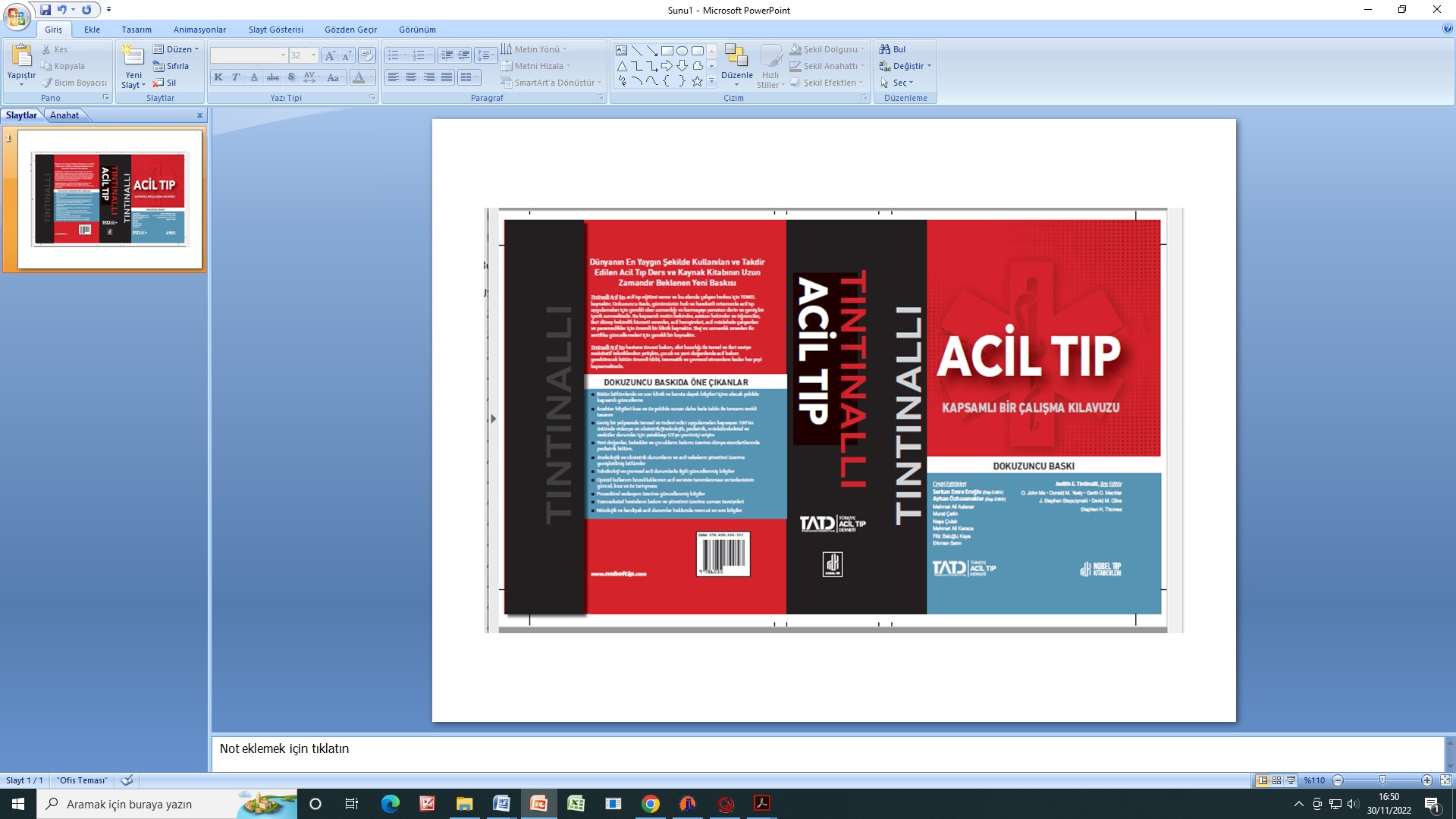Undo the last action in Quick Access Toolbar

(61, 10)
